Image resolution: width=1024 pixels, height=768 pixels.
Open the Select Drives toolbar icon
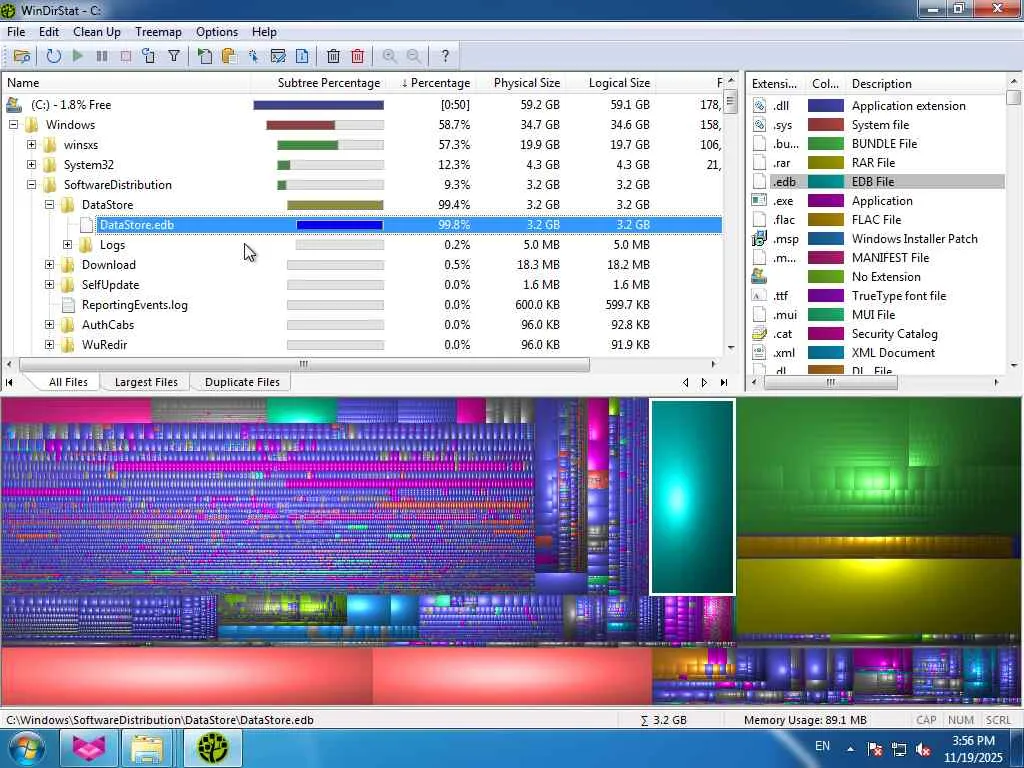(22, 56)
